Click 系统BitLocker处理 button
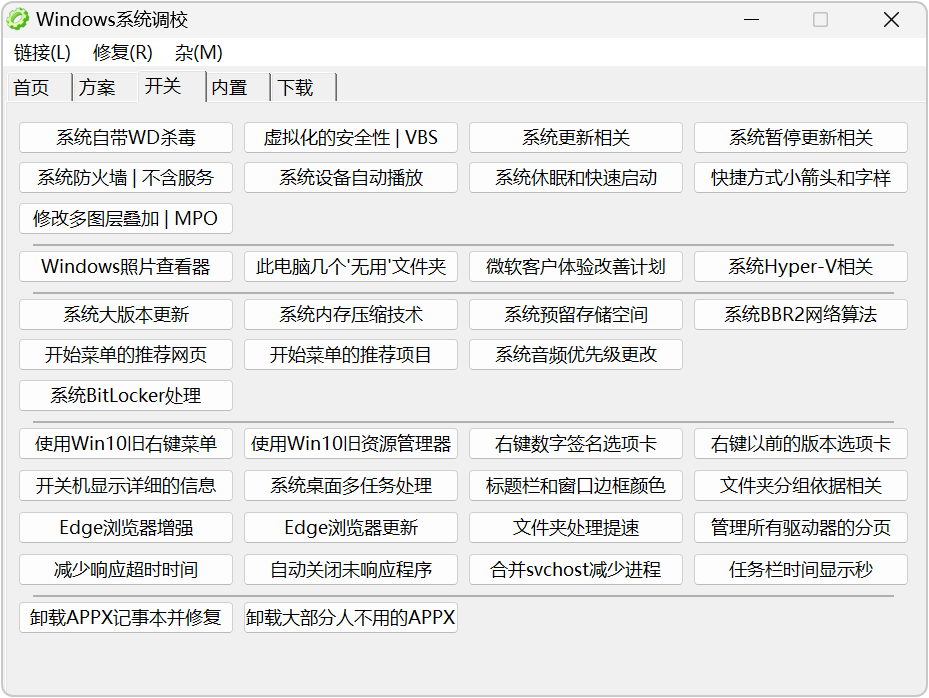 (126, 396)
